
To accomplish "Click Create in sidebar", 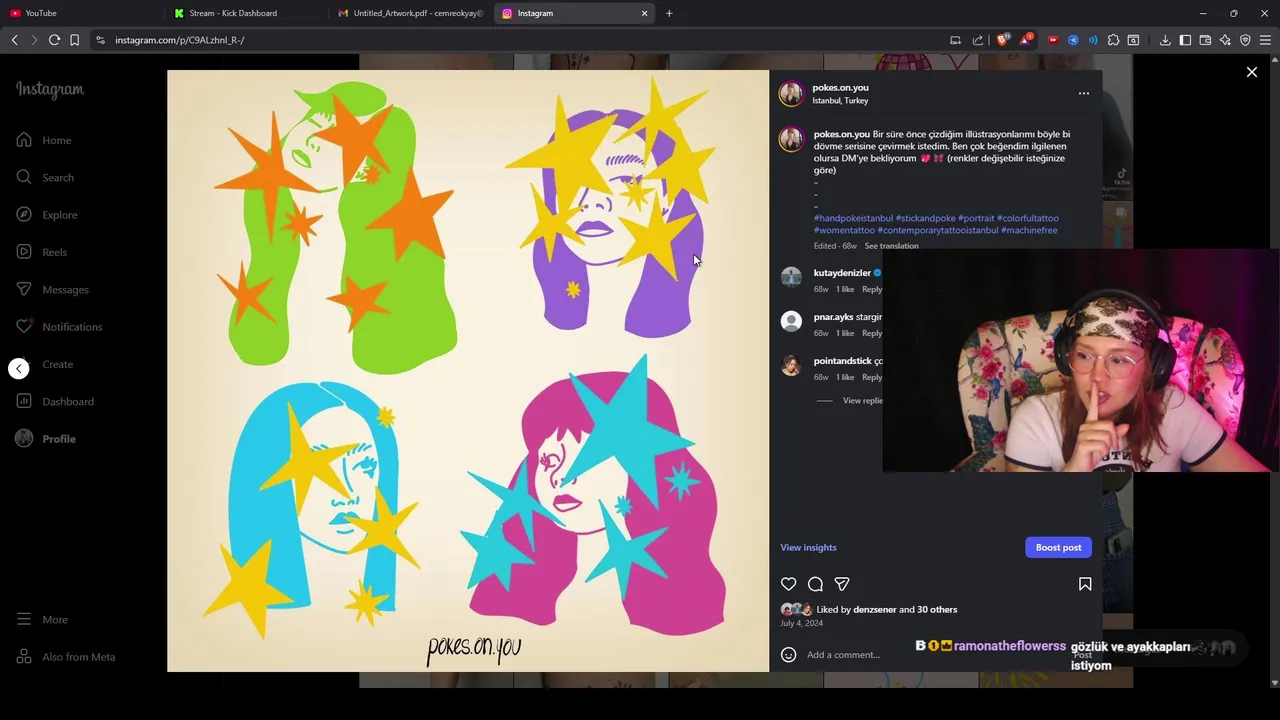I will (45, 364).
